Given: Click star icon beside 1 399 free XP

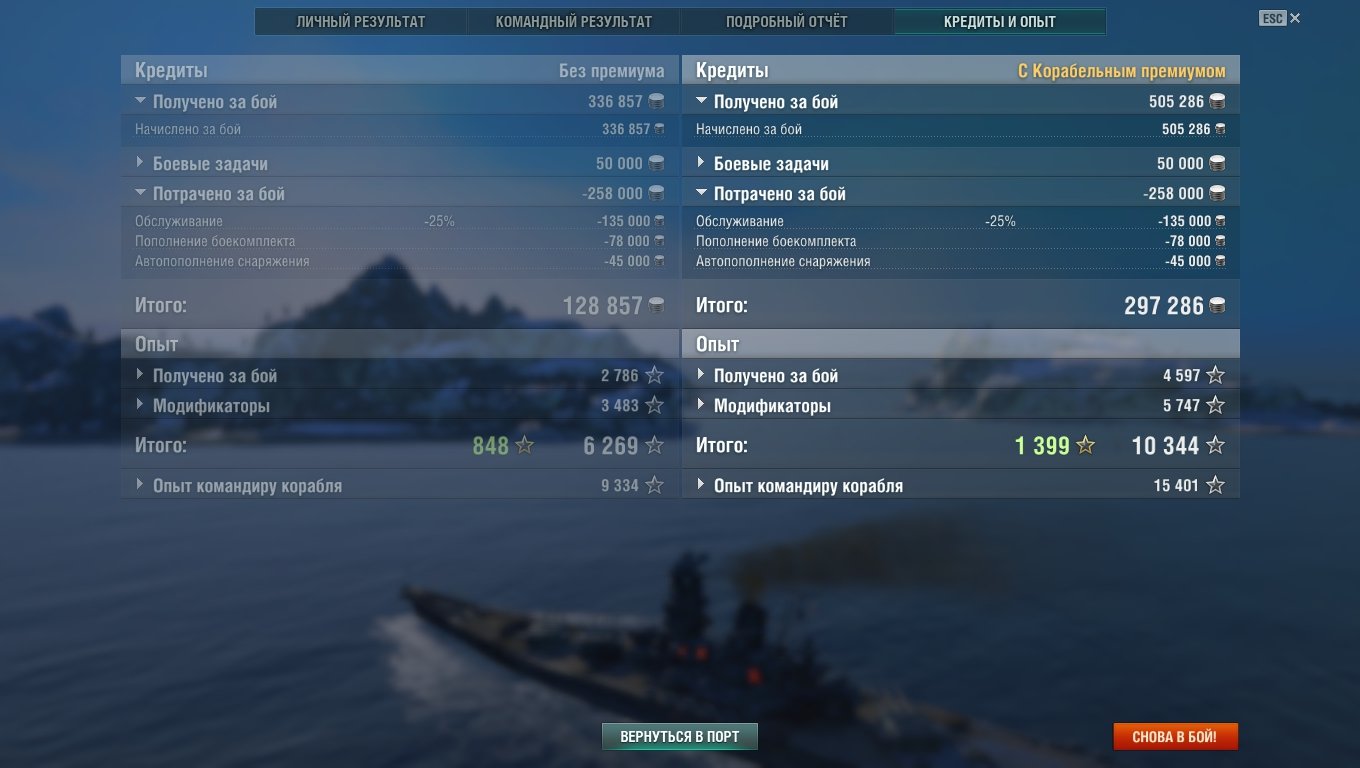Looking at the screenshot, I should pyautogui.click(x=1085, y=445).
